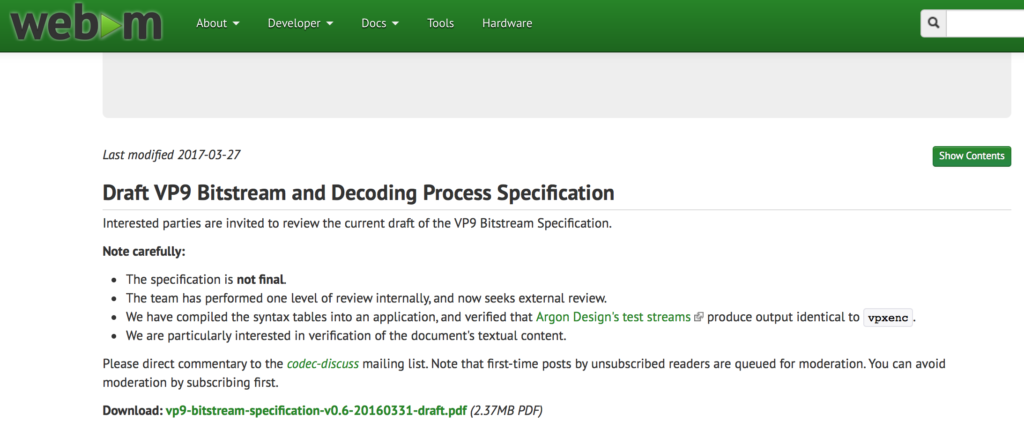This screenshot has width=1024, height=429.
Task: Click the 'Note carefully:' text
Action: 144,251
